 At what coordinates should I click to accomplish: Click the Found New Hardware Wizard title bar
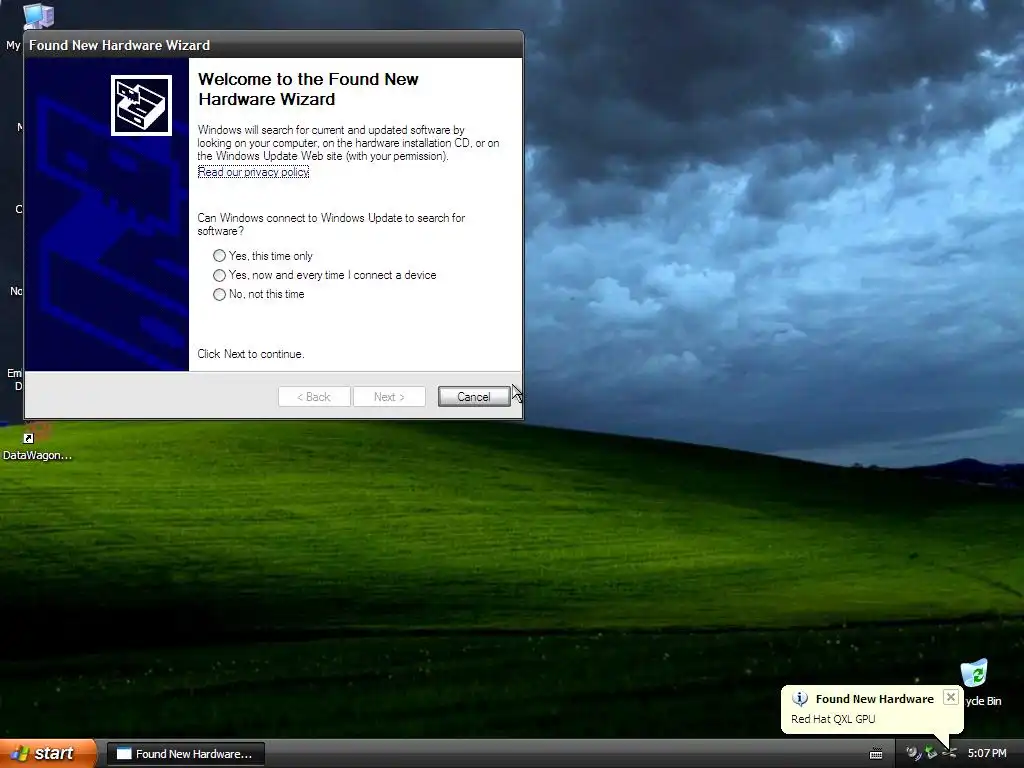pyautogui.click(x=274, y=45)
